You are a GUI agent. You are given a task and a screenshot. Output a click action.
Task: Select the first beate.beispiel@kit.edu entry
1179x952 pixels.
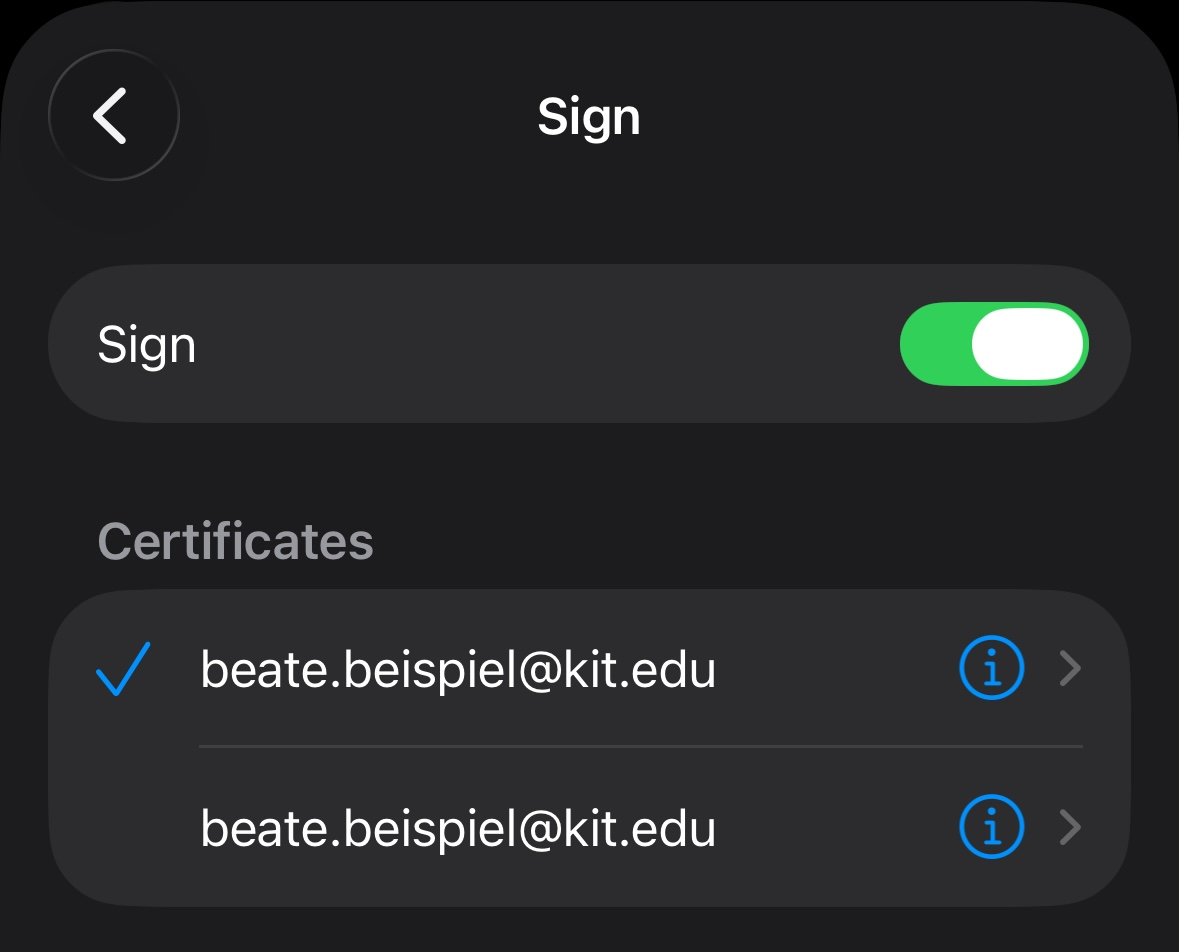(458, 669)
